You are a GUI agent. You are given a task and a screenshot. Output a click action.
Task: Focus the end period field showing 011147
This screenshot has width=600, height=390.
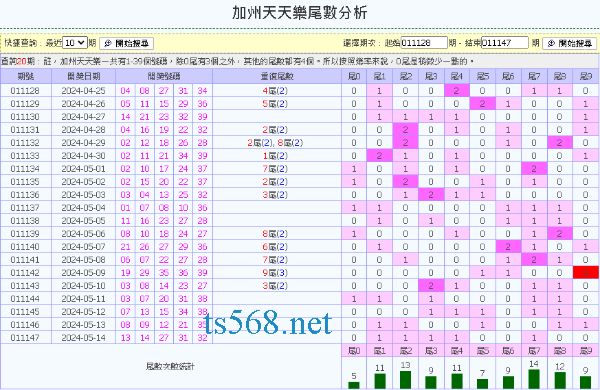pyautogui.click(x=505, y=42)
